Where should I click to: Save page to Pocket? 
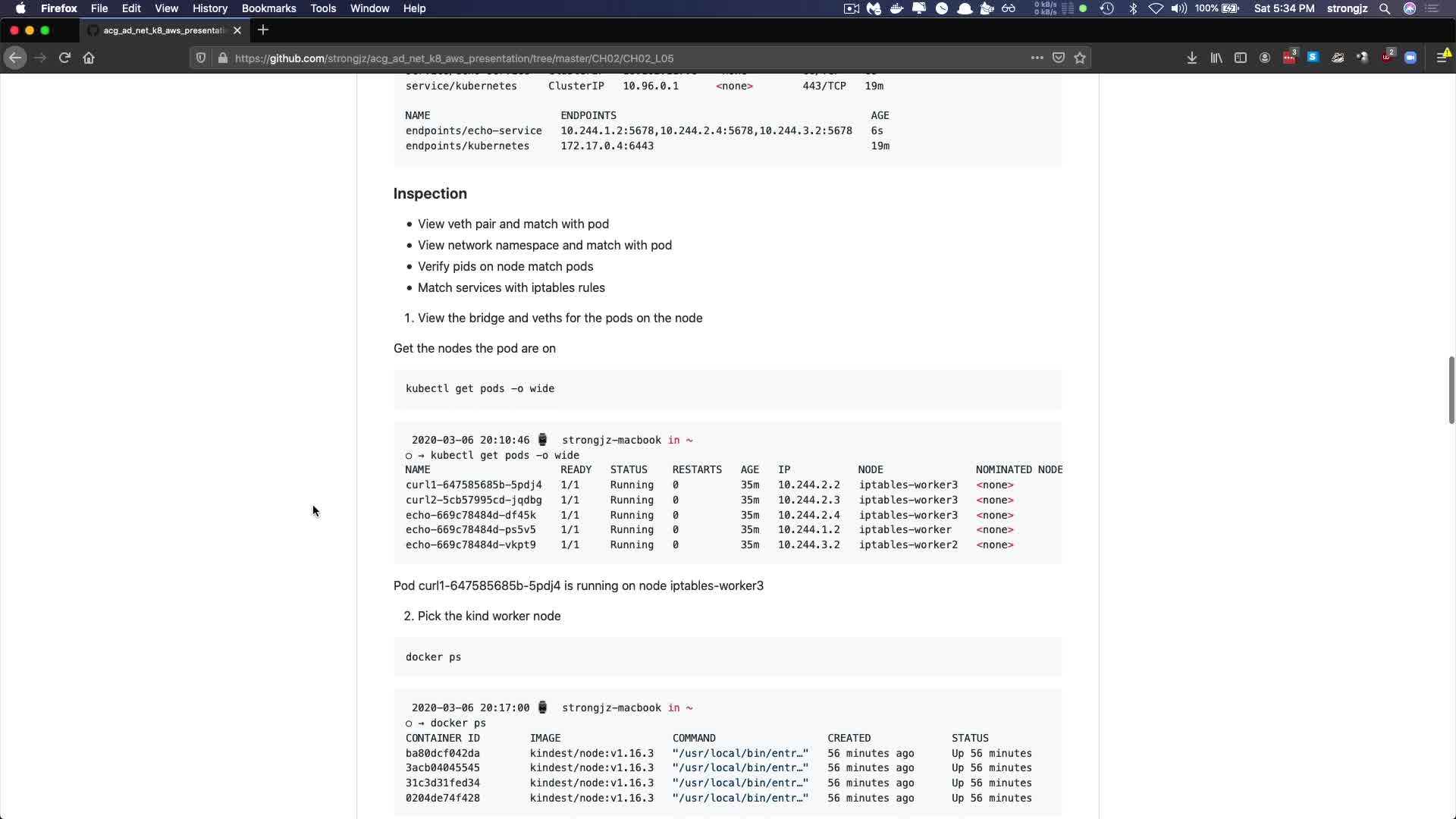[1059, 58]
